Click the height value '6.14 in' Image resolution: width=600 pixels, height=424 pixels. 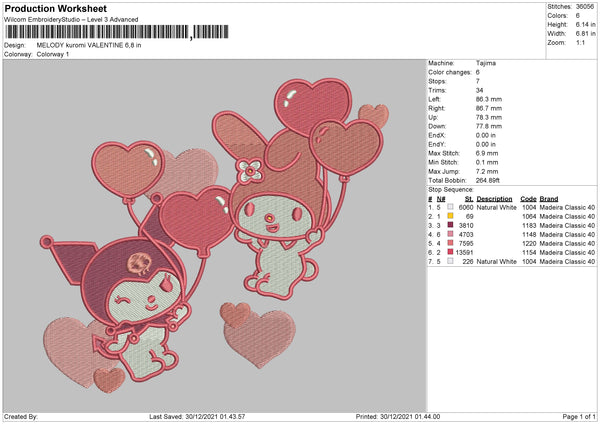click(585, 24)
